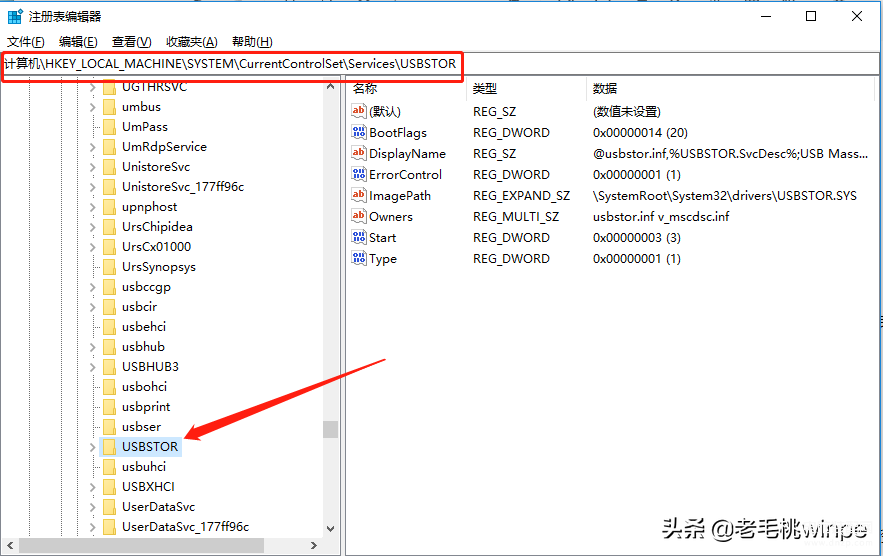This screenshot has width=883, height=556.
Task: Click vertical scrollbar thumb in tree pane
Action: (331, 429)
